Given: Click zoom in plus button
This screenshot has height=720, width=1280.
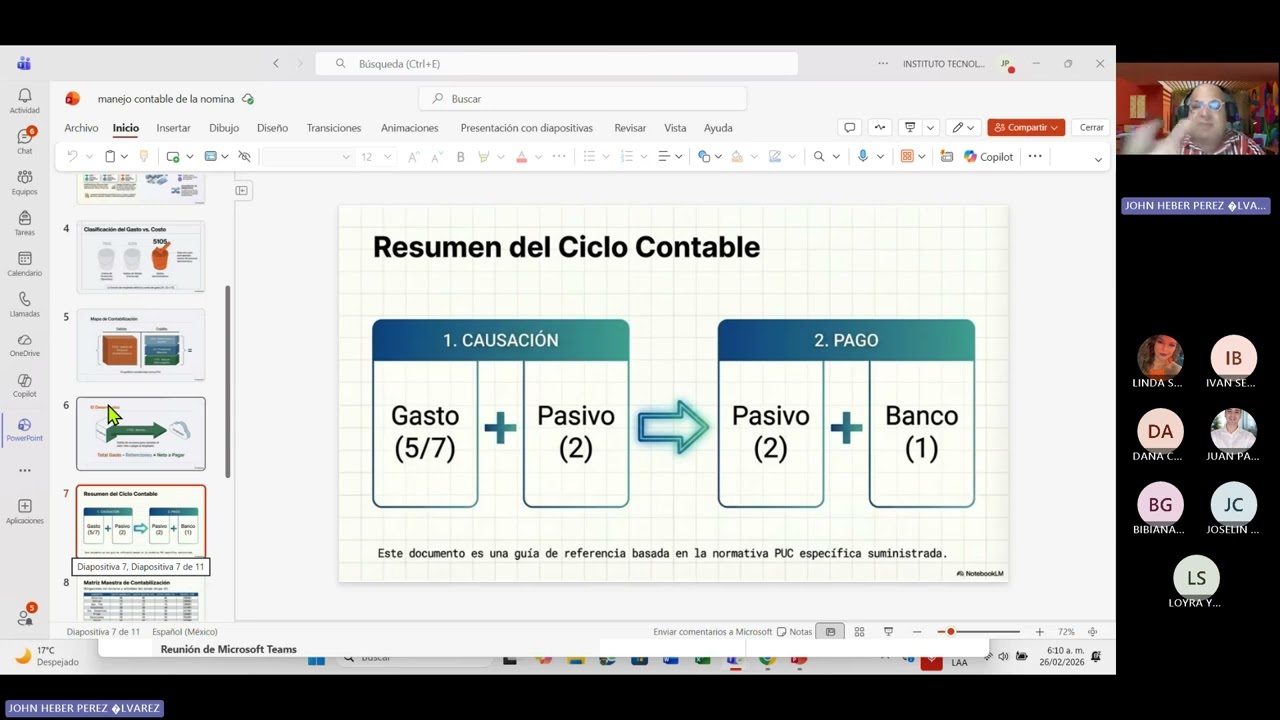Looking at the screenshot, I should pos(1039,632).
